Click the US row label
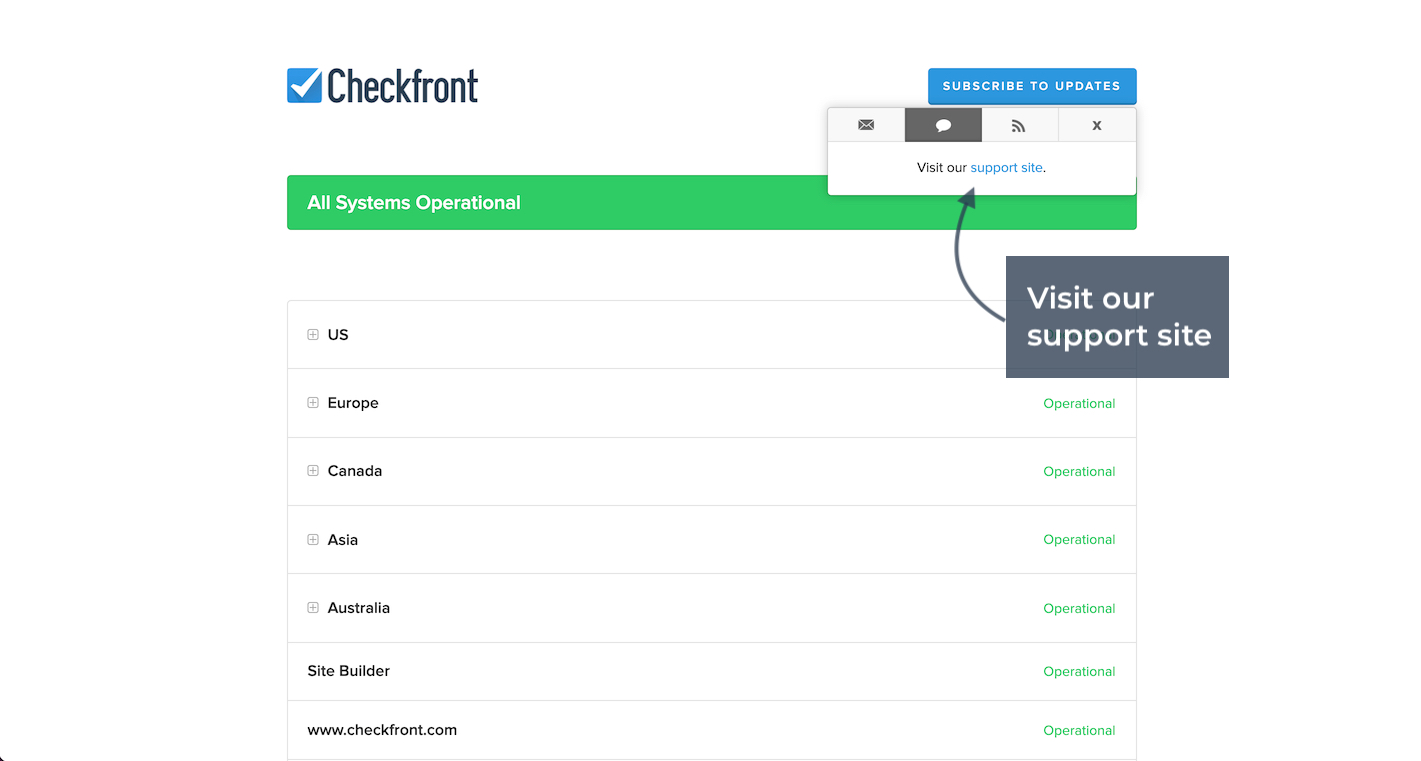Image resolution: width=1421 pixels, height=761 pixels. (338, 335)
